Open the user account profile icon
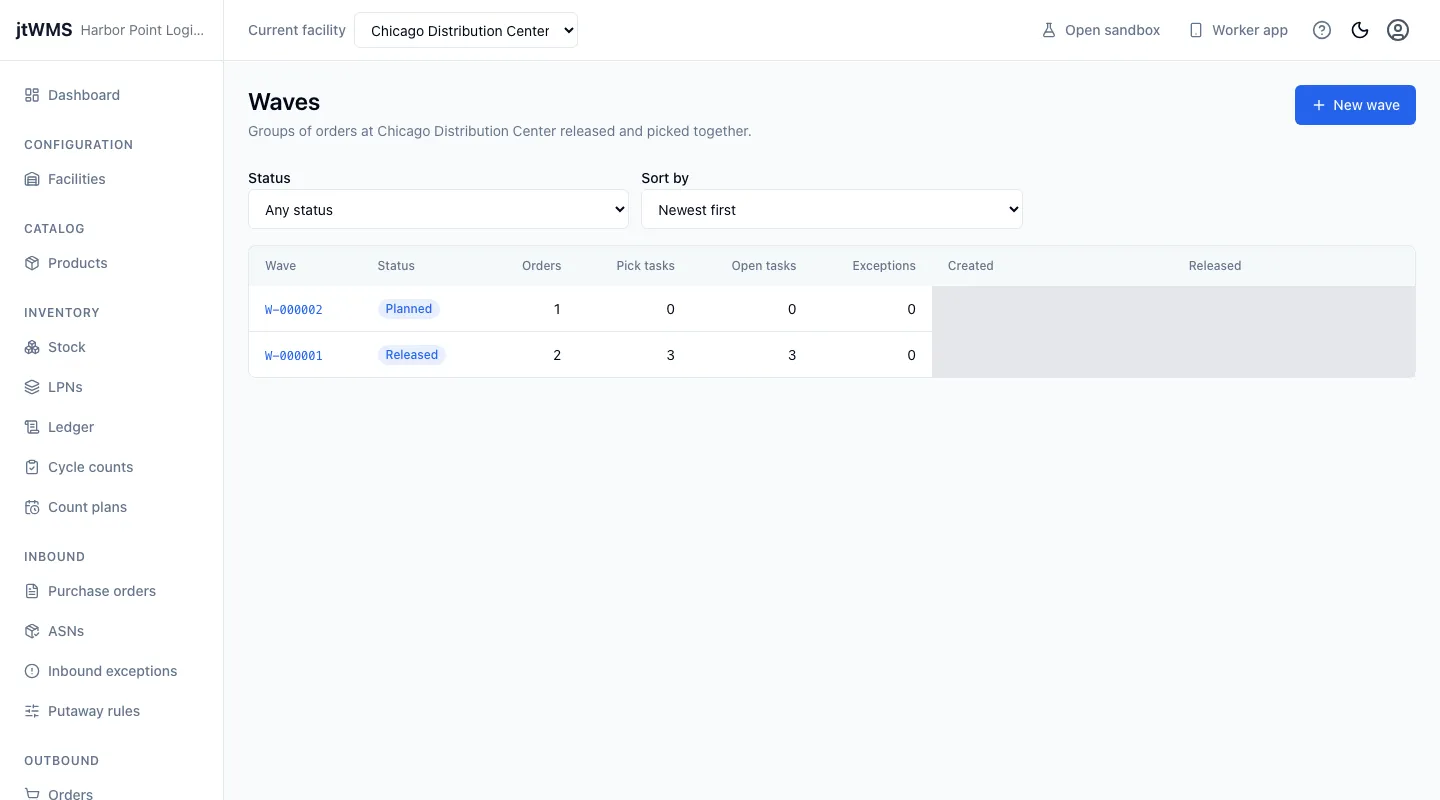Viewport: 1440px width, 800px height. click(x=1398, y=30)
